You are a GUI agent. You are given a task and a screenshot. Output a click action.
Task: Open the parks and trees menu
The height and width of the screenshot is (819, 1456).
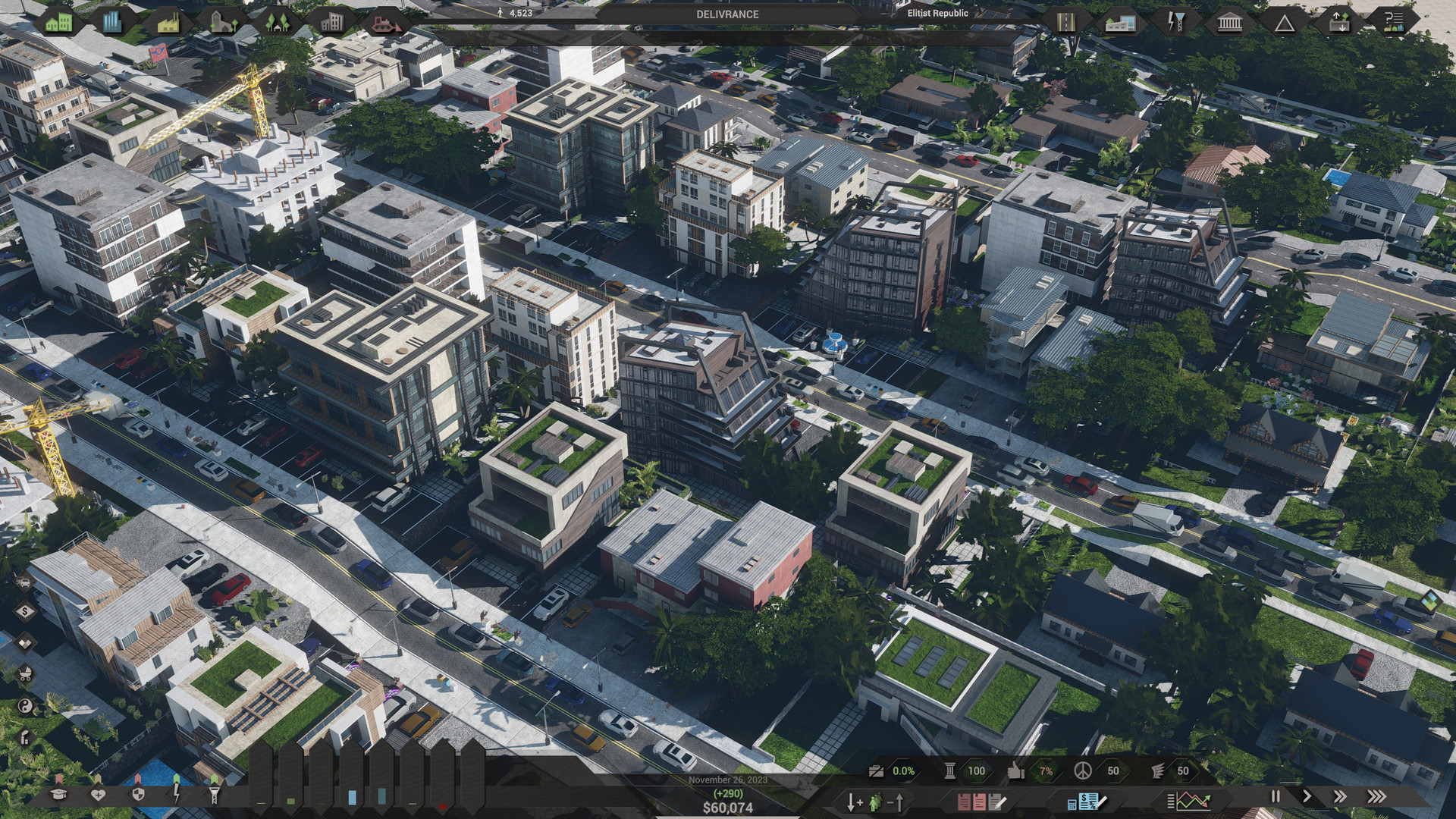tap(275, 22)
